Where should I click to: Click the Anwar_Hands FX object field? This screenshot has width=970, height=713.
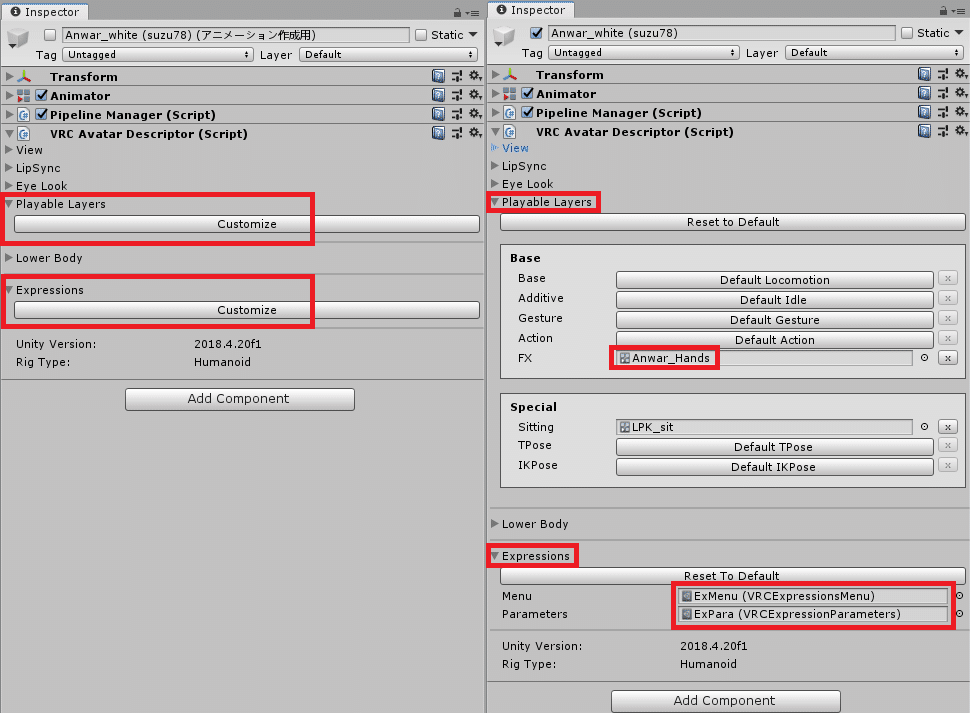coord(764,358)
